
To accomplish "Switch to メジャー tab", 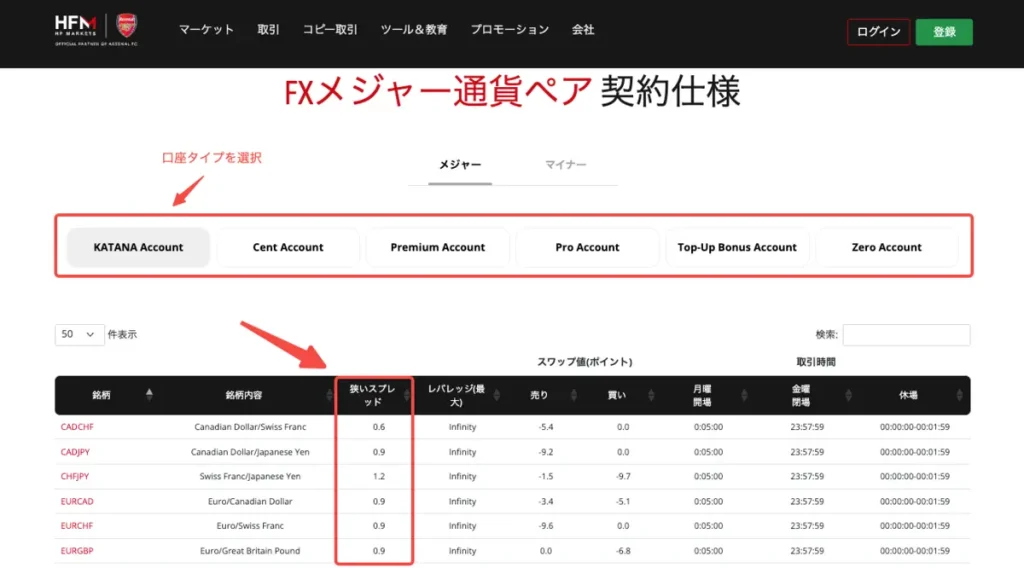I will [460, 165].
